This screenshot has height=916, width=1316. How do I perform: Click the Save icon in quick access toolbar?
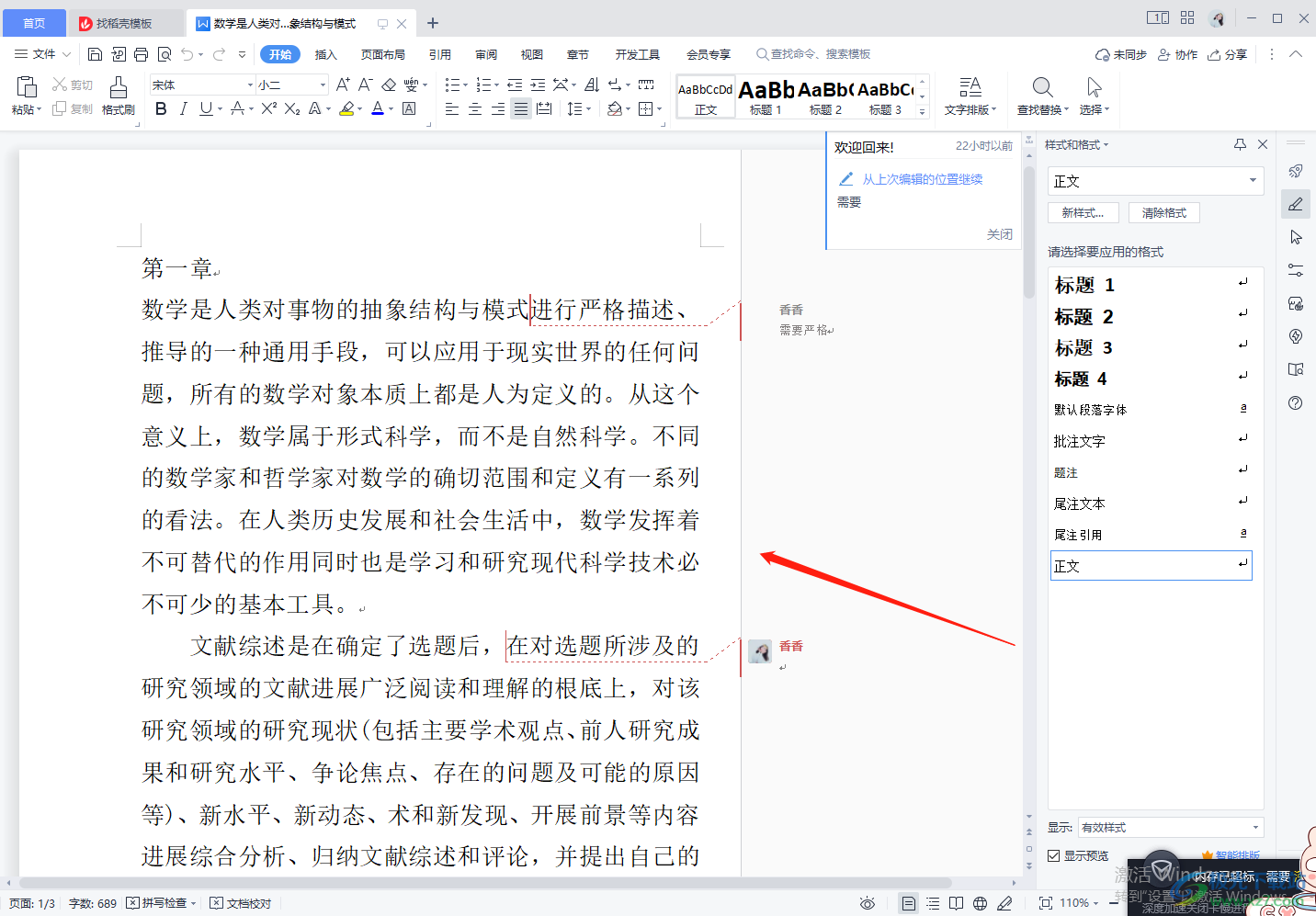point(95,54)
